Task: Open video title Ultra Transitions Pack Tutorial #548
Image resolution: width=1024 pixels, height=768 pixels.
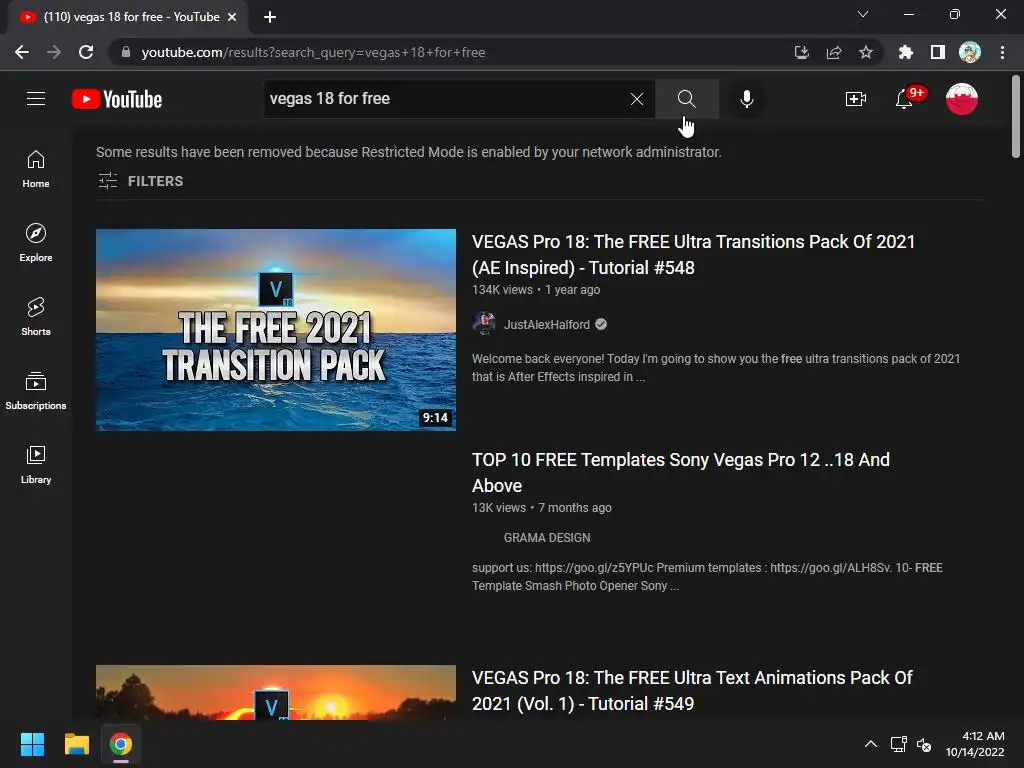Action: 694,255
